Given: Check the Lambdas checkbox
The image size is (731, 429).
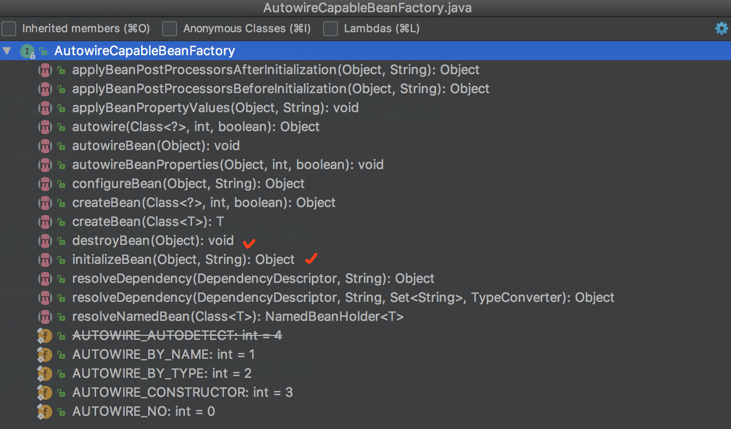Looking at the screenshot, I should tap(331, 29).
